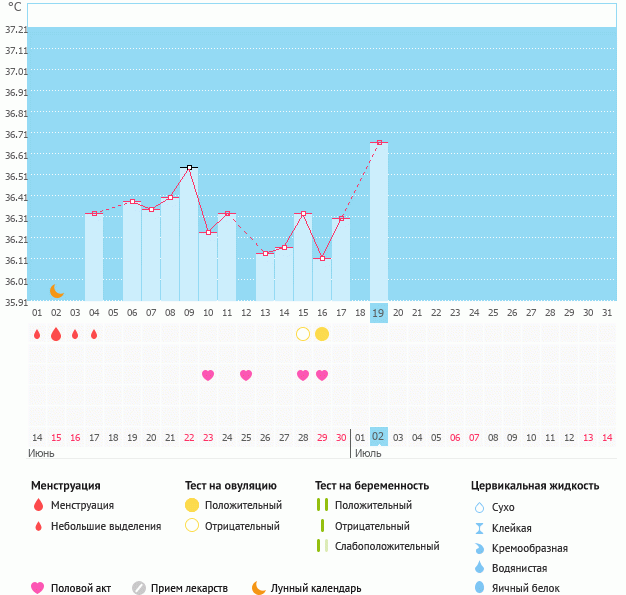Click the menstruation drop under day 01
This screenshot has height=595, width=626.
(x=37, y=334)
